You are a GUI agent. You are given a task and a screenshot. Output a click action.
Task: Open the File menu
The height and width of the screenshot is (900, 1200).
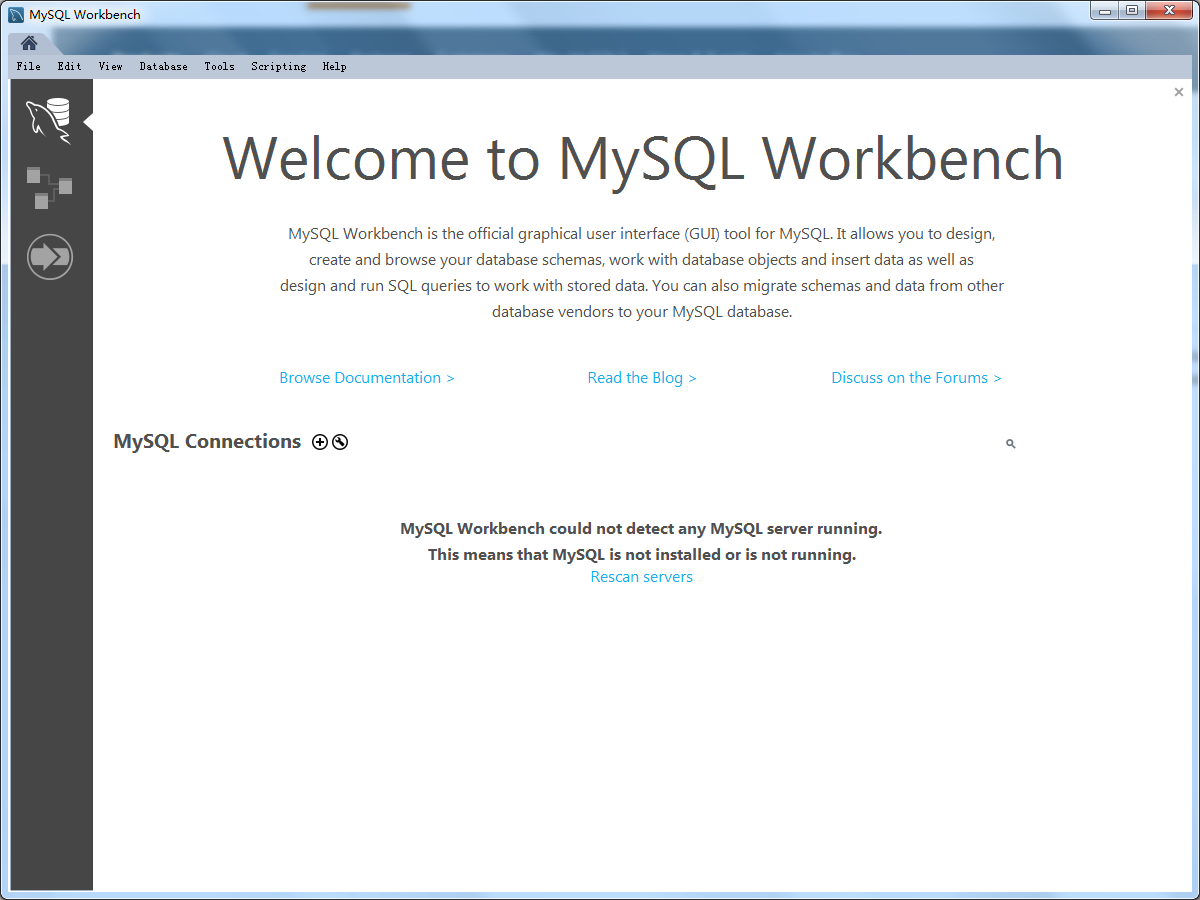pos(28,66)
